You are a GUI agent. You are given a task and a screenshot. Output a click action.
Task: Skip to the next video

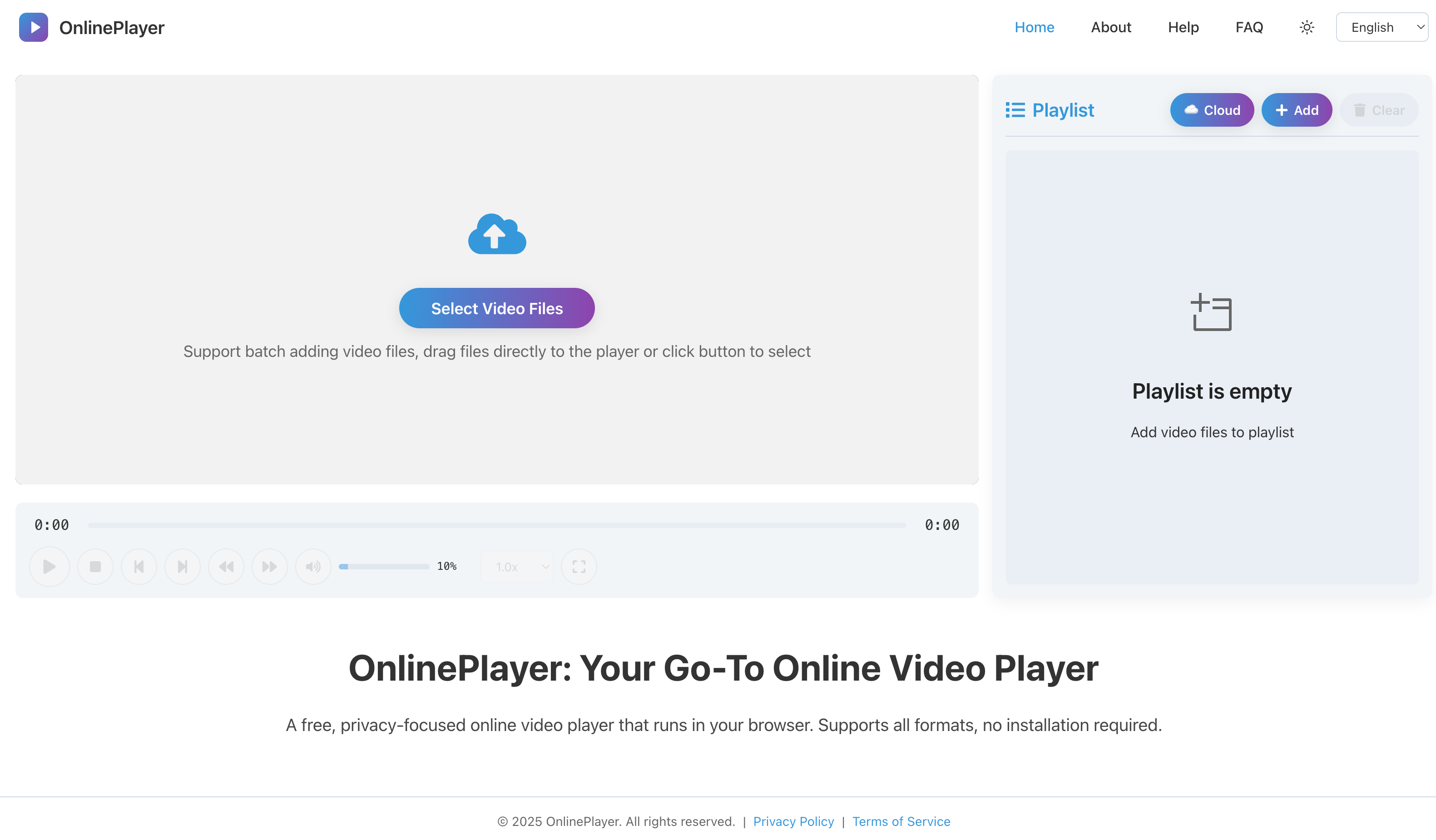[x=182, y=566]
